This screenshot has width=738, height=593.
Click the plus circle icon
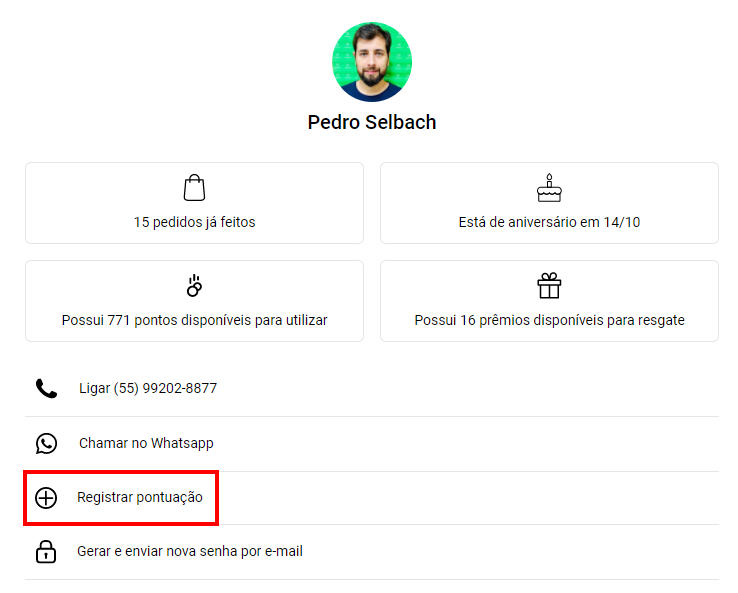click(x=46, y=498)
